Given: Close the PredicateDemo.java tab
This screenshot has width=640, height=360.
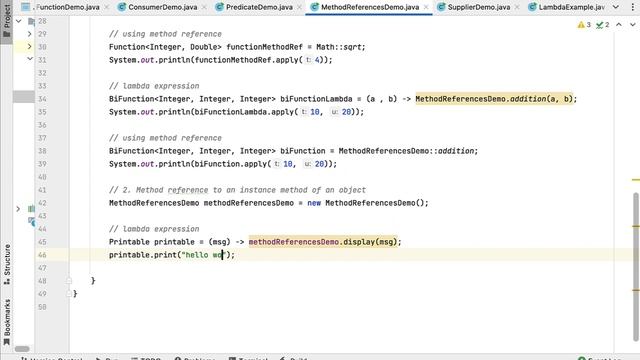Looking at the screenshot, I should [300, 7].
